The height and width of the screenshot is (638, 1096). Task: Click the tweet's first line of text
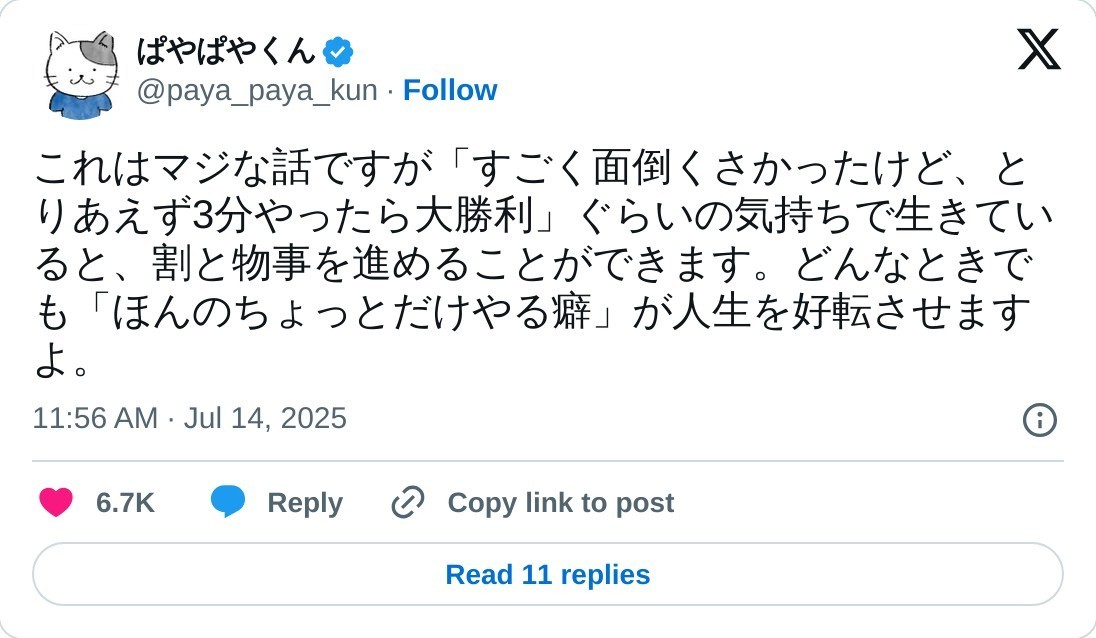(530, 170)
